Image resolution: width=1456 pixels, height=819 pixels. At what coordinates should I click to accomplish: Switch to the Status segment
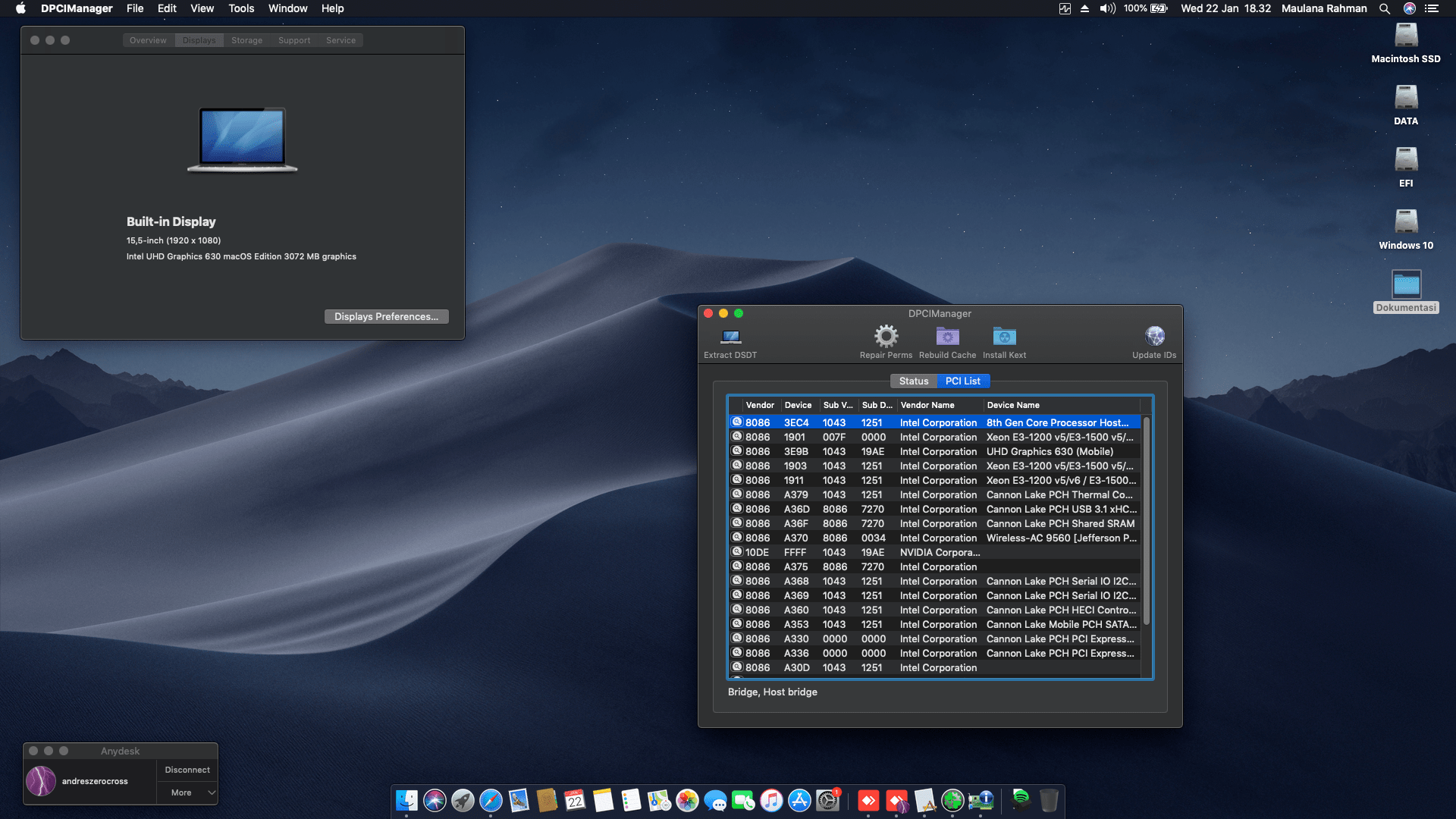click(x=913, y=381)
